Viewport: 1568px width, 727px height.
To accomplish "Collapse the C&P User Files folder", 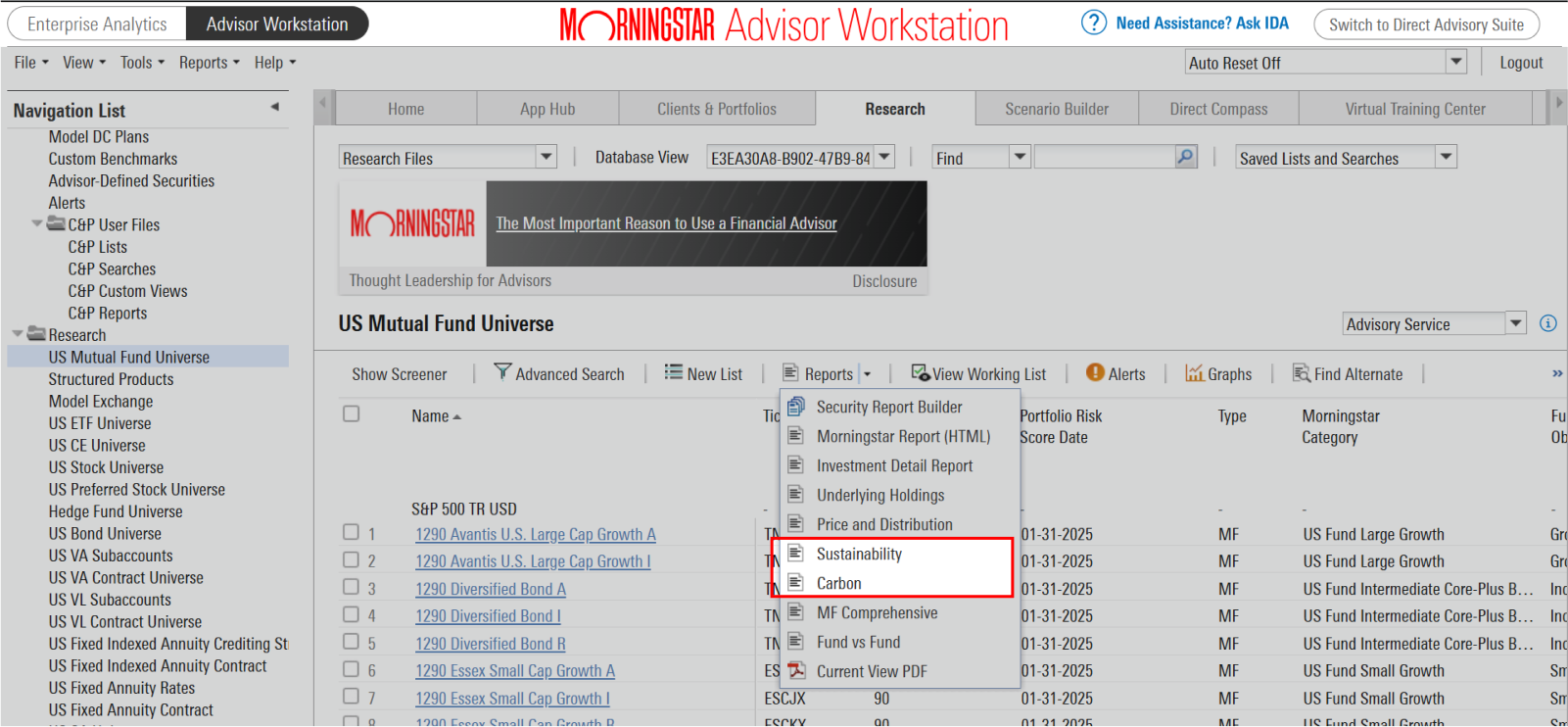I will click(x=38, y=223).
